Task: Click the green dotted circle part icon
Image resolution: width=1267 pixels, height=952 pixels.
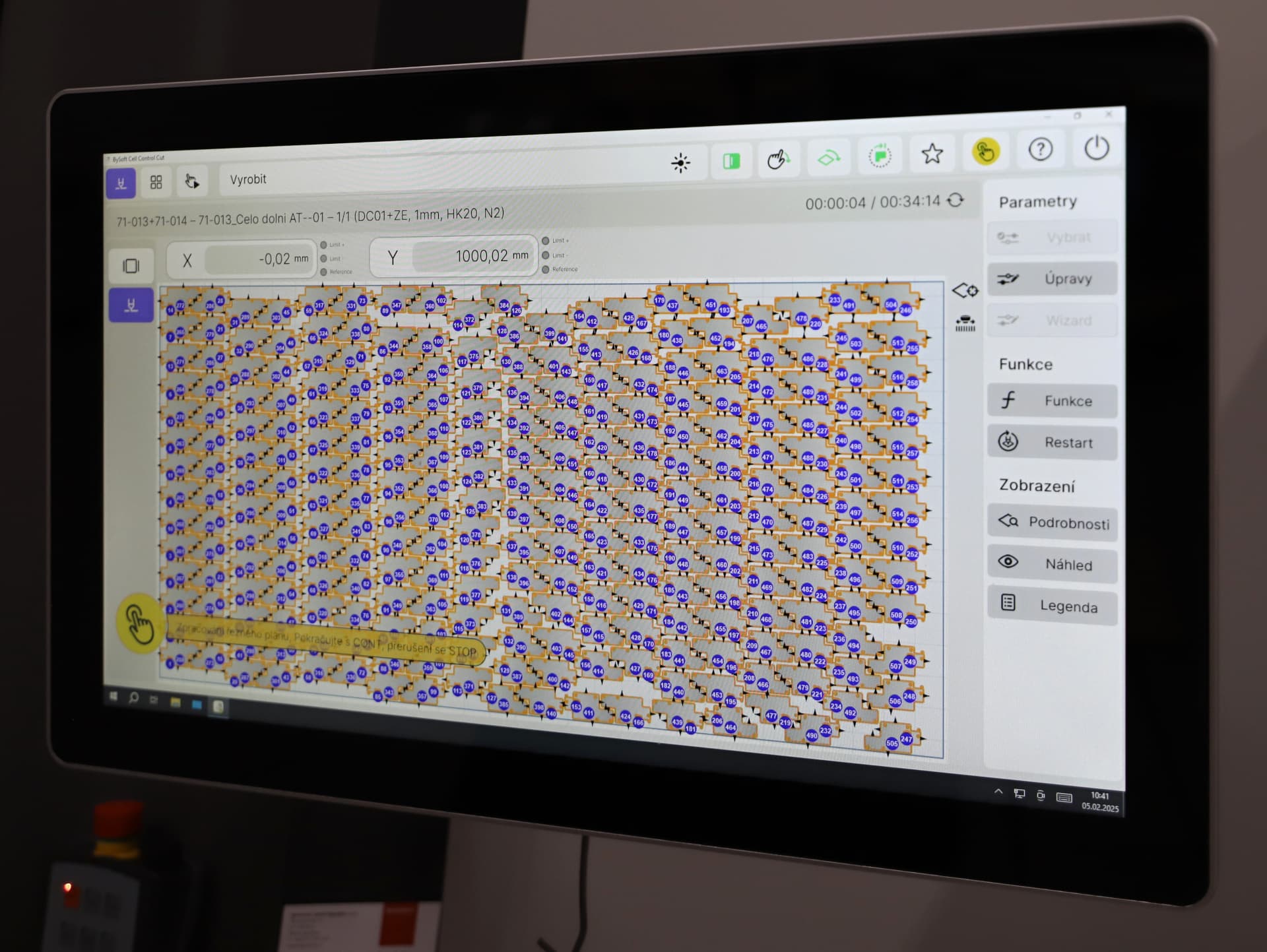Action: pyautogui.click(x=880, y=156)
